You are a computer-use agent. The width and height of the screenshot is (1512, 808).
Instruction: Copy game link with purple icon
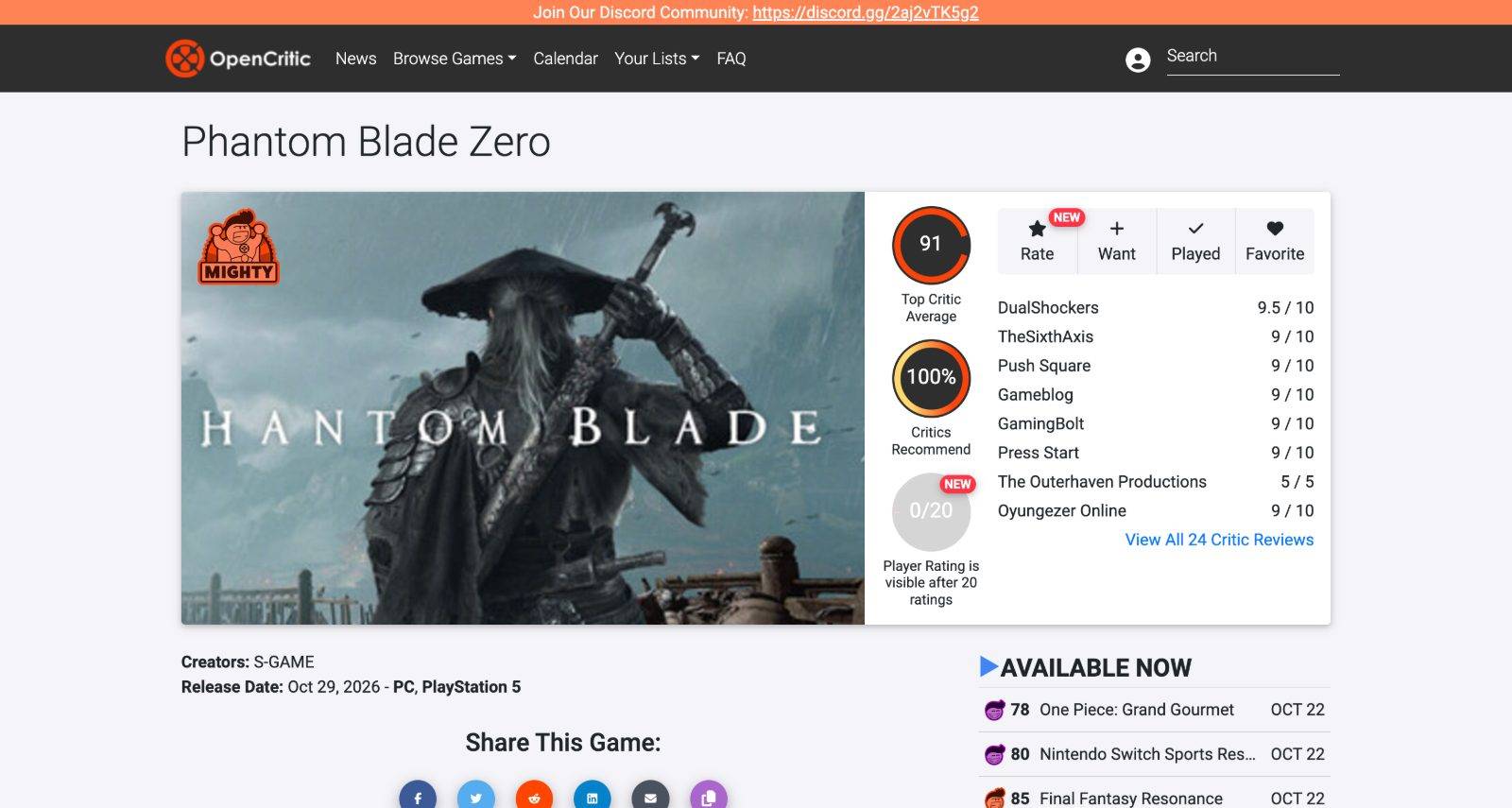(709, 798)
